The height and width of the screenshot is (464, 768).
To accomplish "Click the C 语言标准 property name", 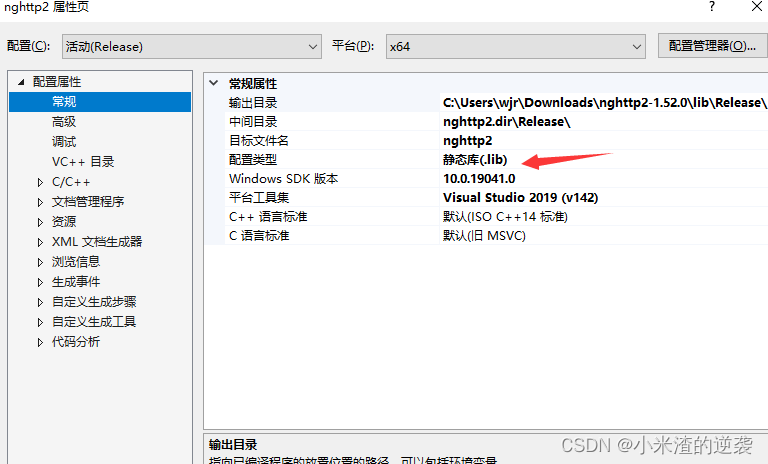I will click(x=259, y=236).
